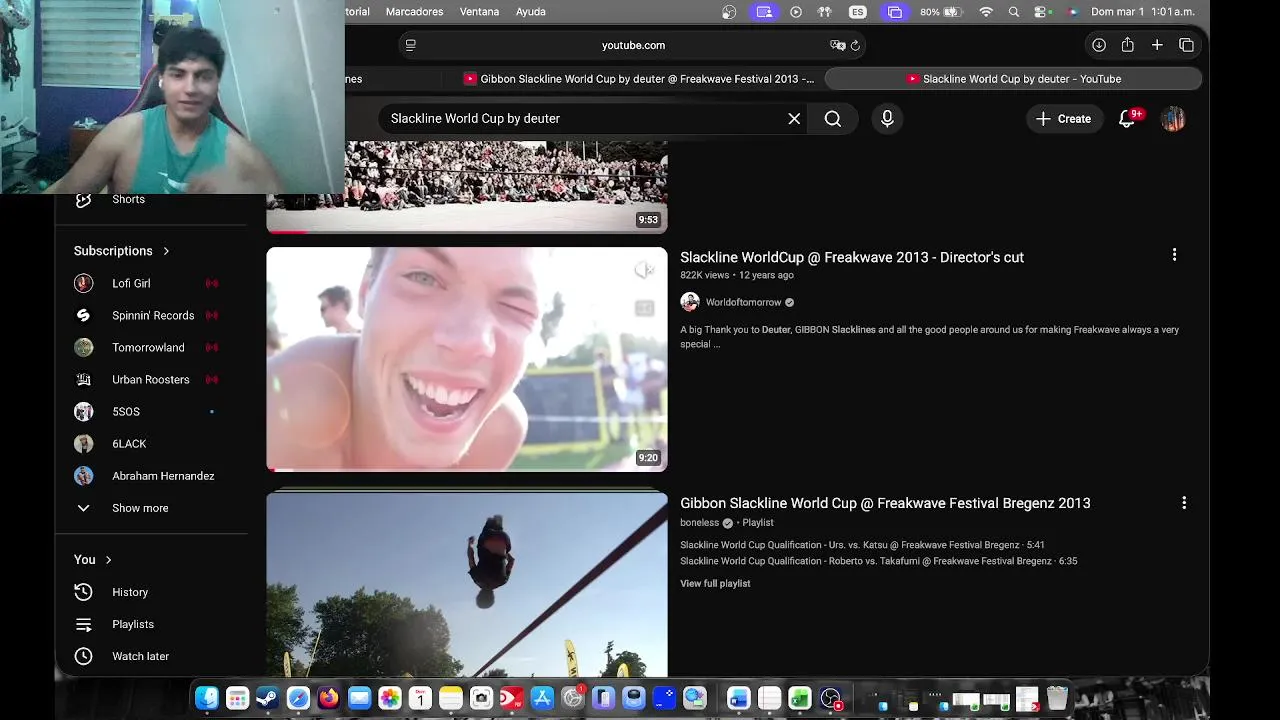Switch to Slackline World Cup by deuter tab
The height and width of the screenshot is (720, 1280).
click(x=1013, y=79)
